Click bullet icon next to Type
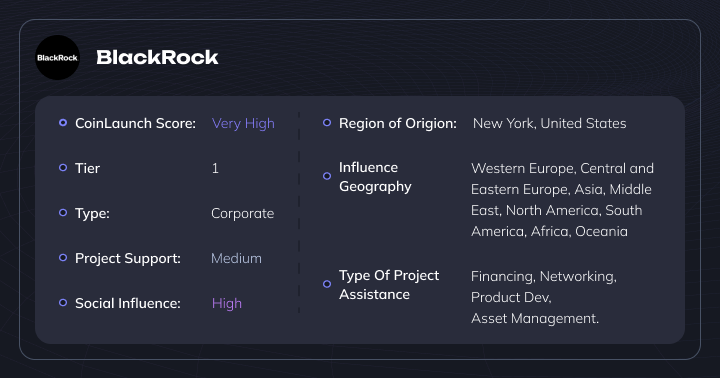This screenshot has width=720, height=378. coord(63,213)
